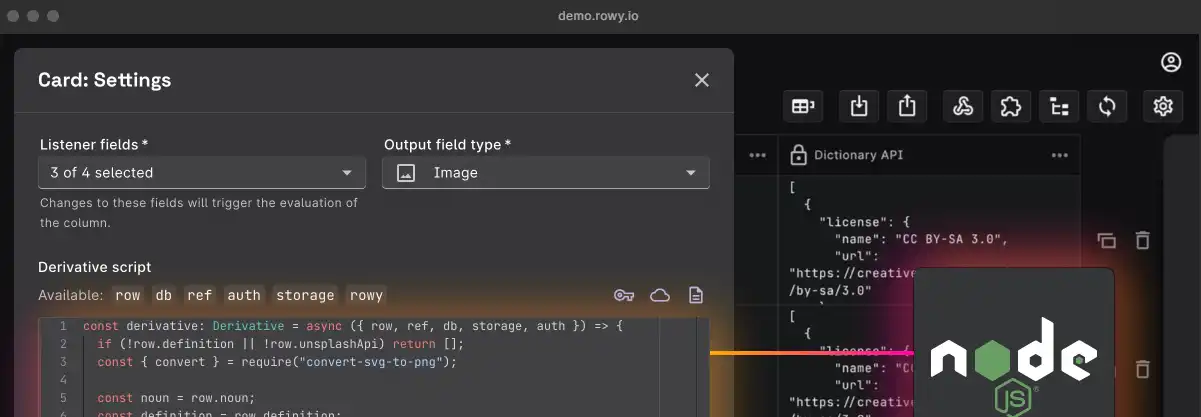The width and height of the screenshot is (1201, 417).
Task: Click the circular sync arrows toolbar icon
Action: pyautogui.click(x=1107, y=105)
